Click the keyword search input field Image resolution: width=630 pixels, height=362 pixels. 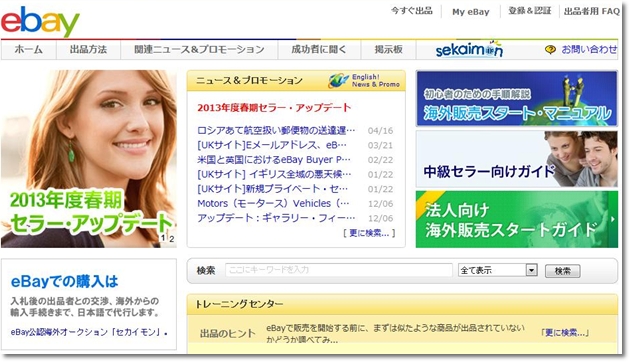(339, 270)
